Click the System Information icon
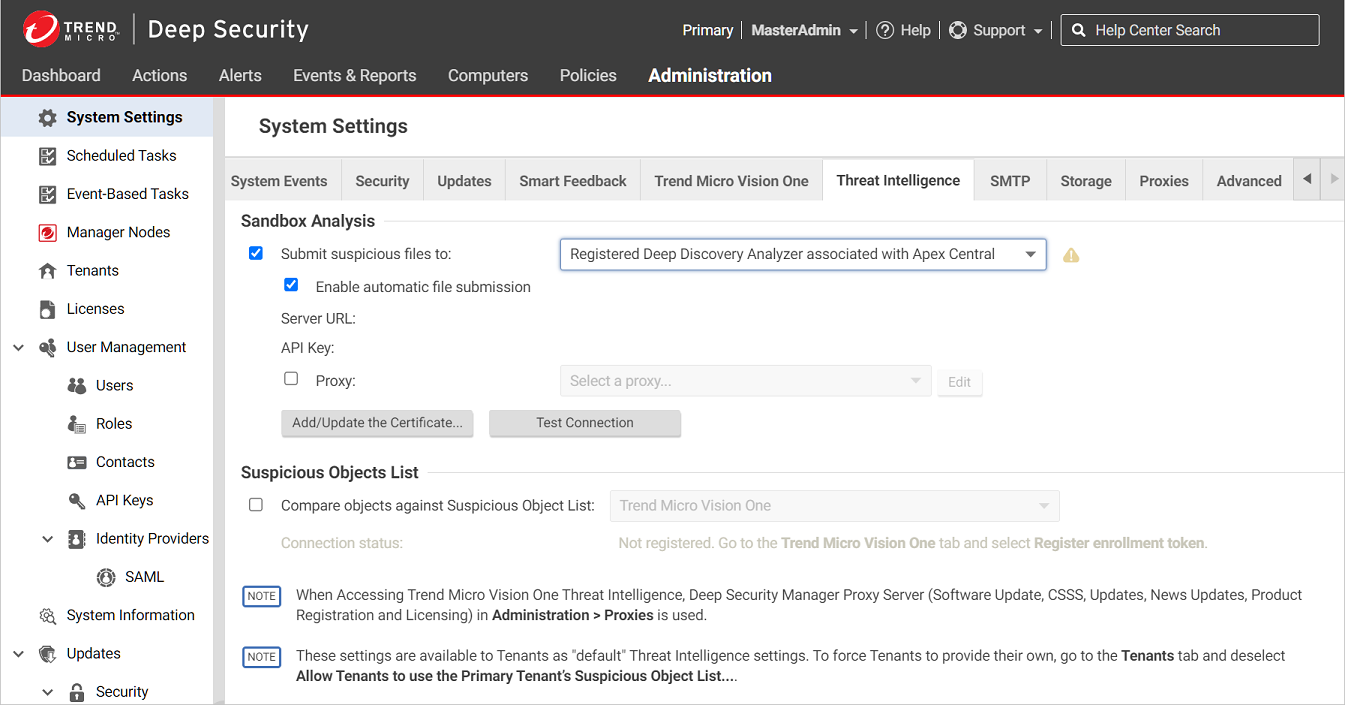The width and height of the screenshot is (1345, 705). [47, 616]
